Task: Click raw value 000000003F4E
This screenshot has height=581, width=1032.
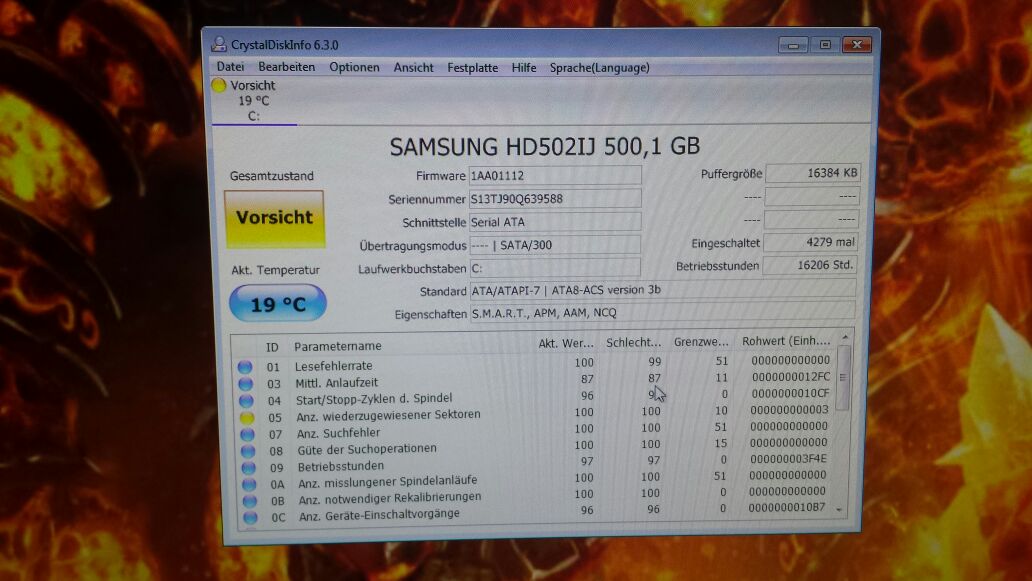Action: (x=788, y=459)
